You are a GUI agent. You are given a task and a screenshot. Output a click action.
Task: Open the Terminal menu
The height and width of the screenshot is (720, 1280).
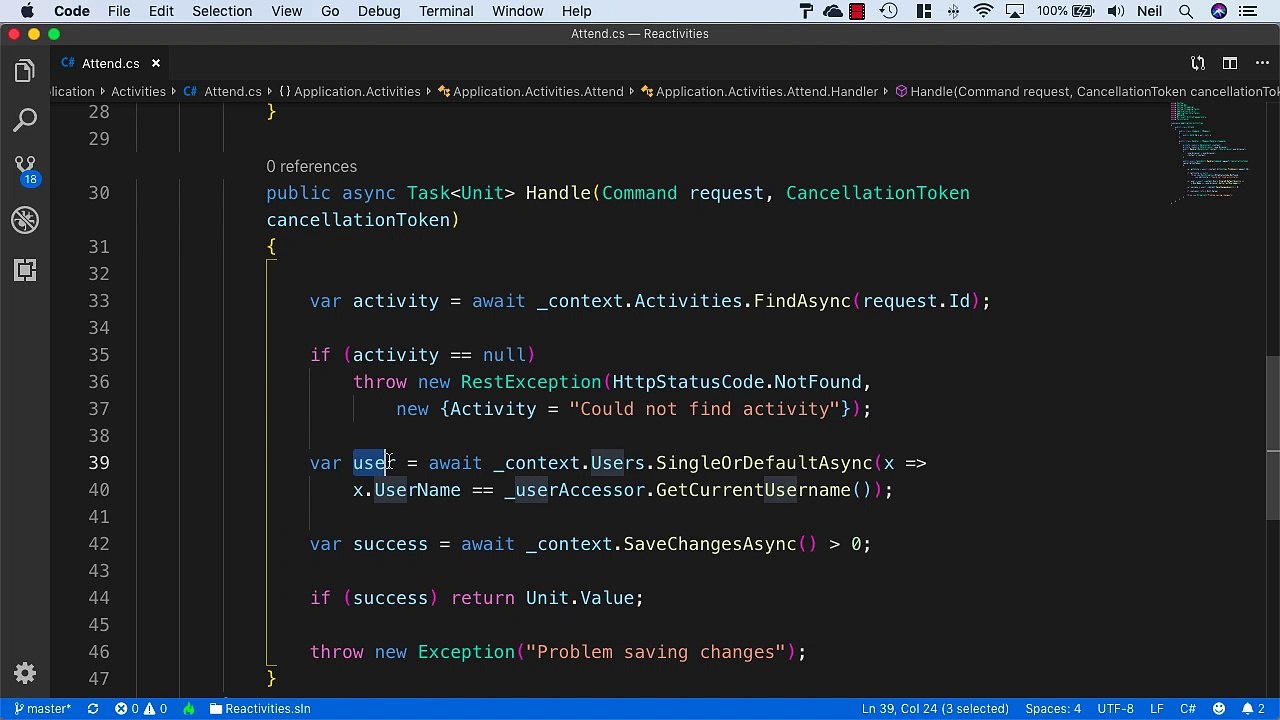pyautogui.click(x=446, y=11)
